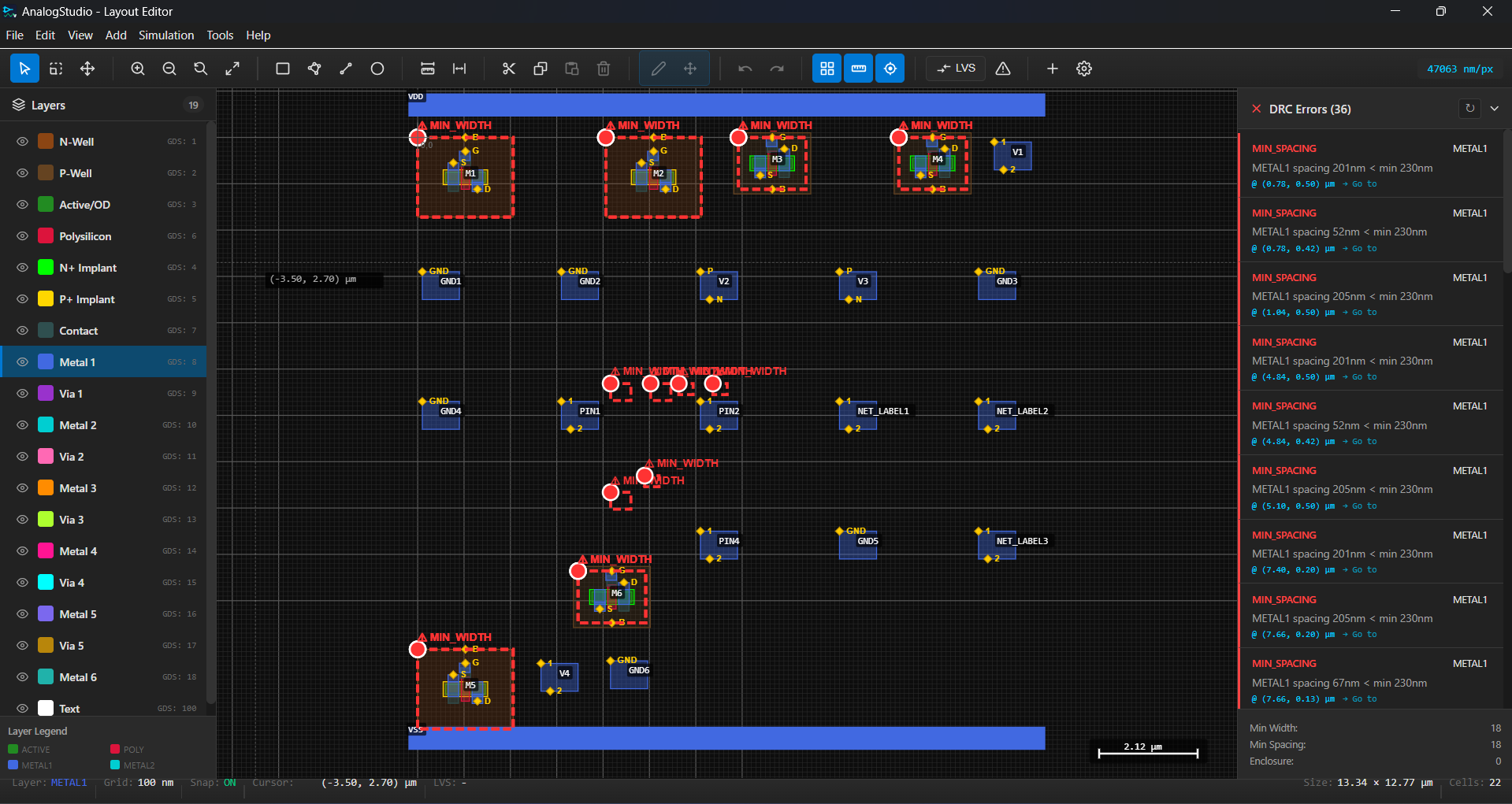Cut the selection with scissors icon
The height and width of the screenshot is (804, 1512).
tap(509, 69)
